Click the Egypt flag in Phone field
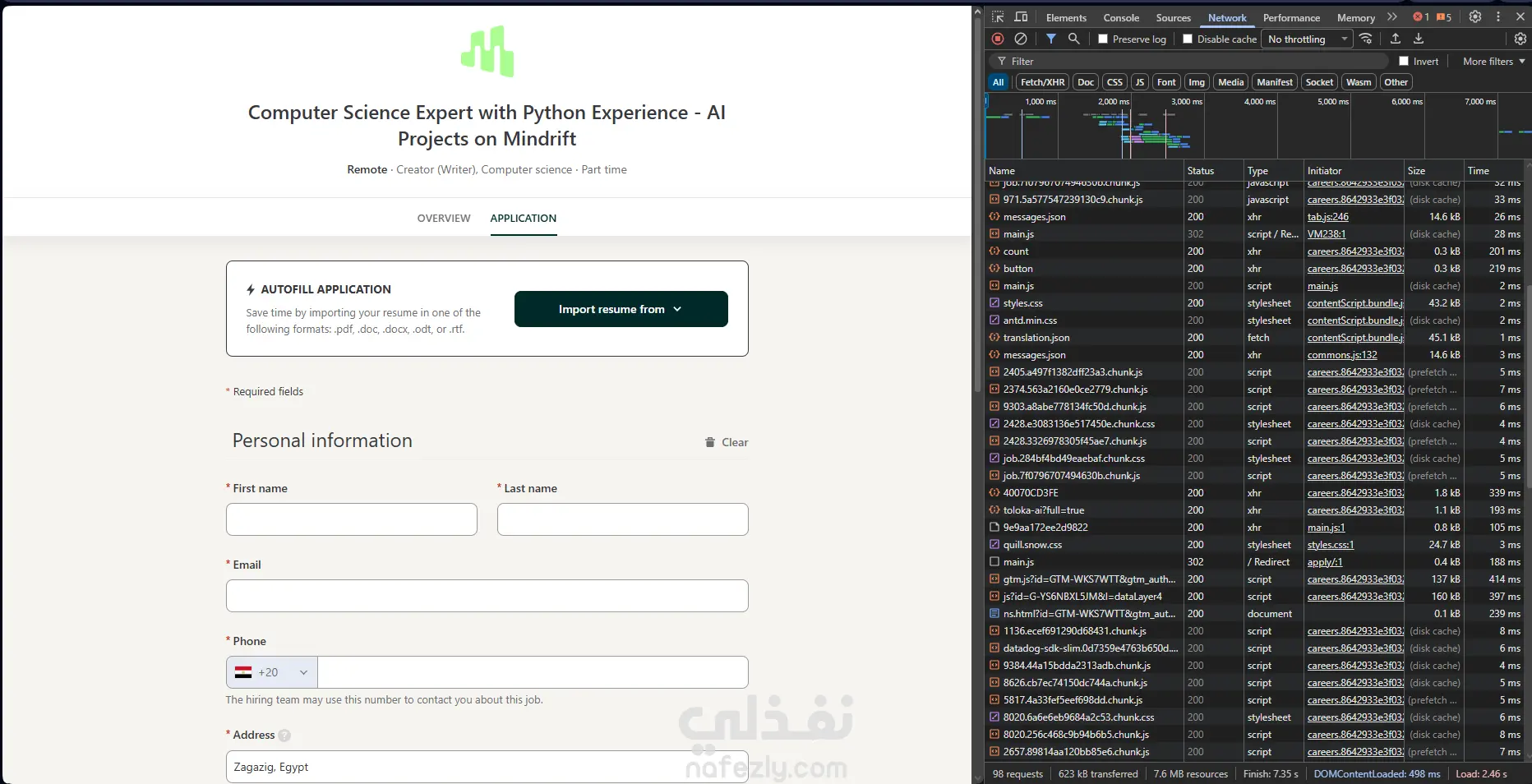Image resolution: width=1532 pixels, height=784 pixels. click(243, 672)
